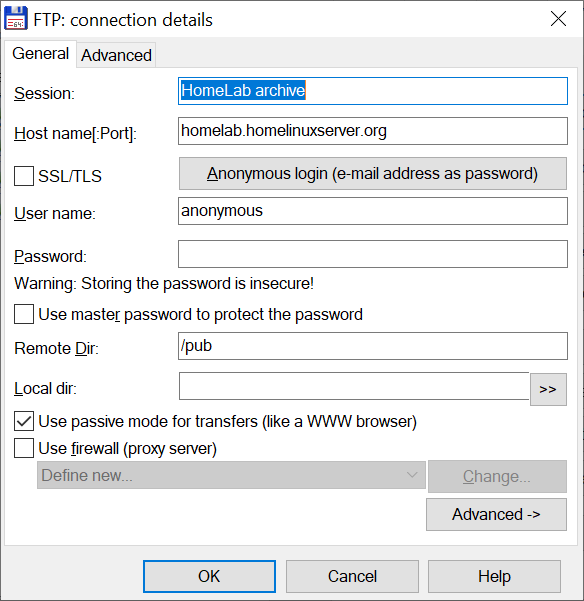The width and height of the screenshot is (584, 601).
Task: Click the floppy disk app icon in title bar
Action: [x=16, y=18]
